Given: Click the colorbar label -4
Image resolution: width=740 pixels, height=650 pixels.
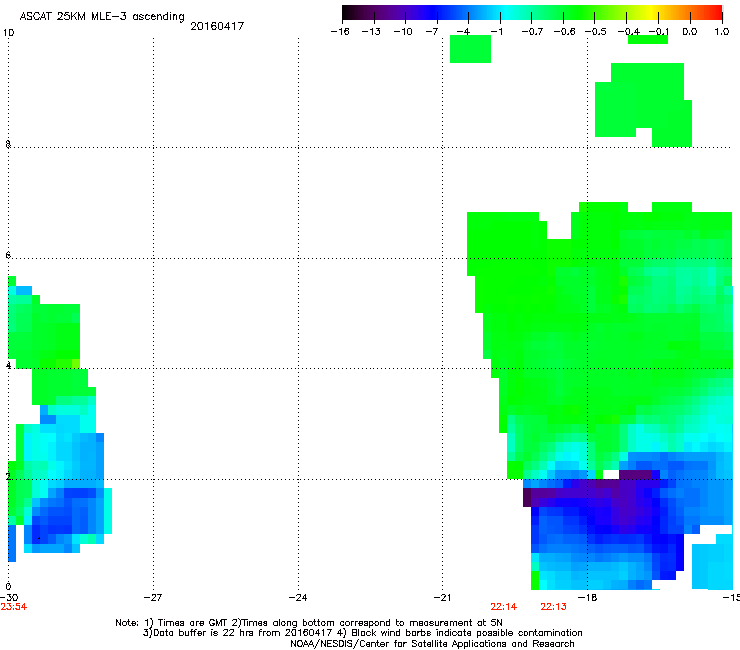Looking at the screenshot, I should [463, 32].
